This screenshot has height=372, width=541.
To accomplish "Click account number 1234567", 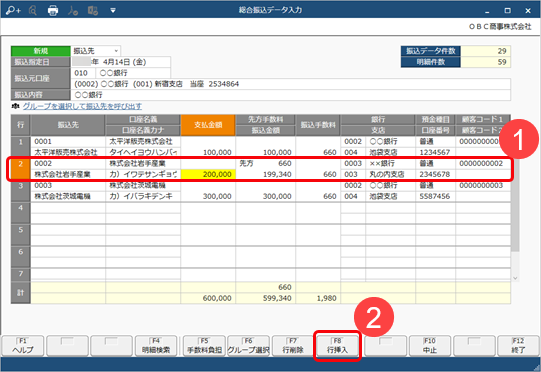I will coord(435,152).
